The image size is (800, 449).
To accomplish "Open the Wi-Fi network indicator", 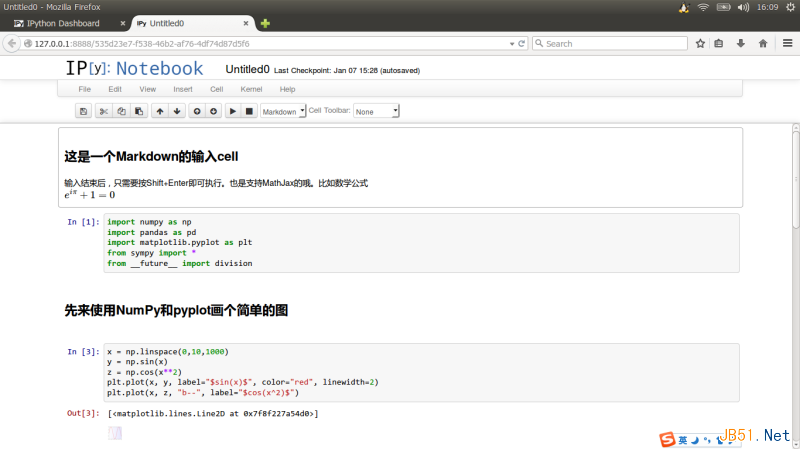I will pyautogui.click(x=703, y=7).
